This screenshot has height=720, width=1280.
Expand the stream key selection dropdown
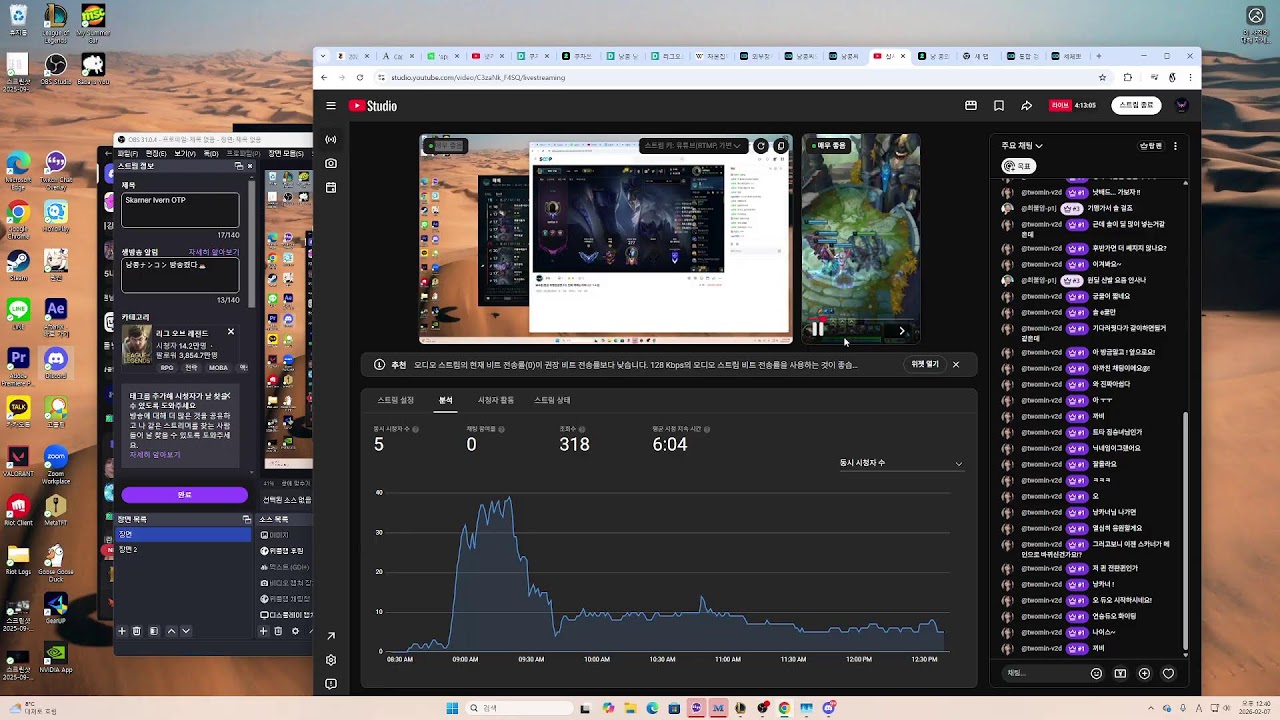click(x=692, y=146)
